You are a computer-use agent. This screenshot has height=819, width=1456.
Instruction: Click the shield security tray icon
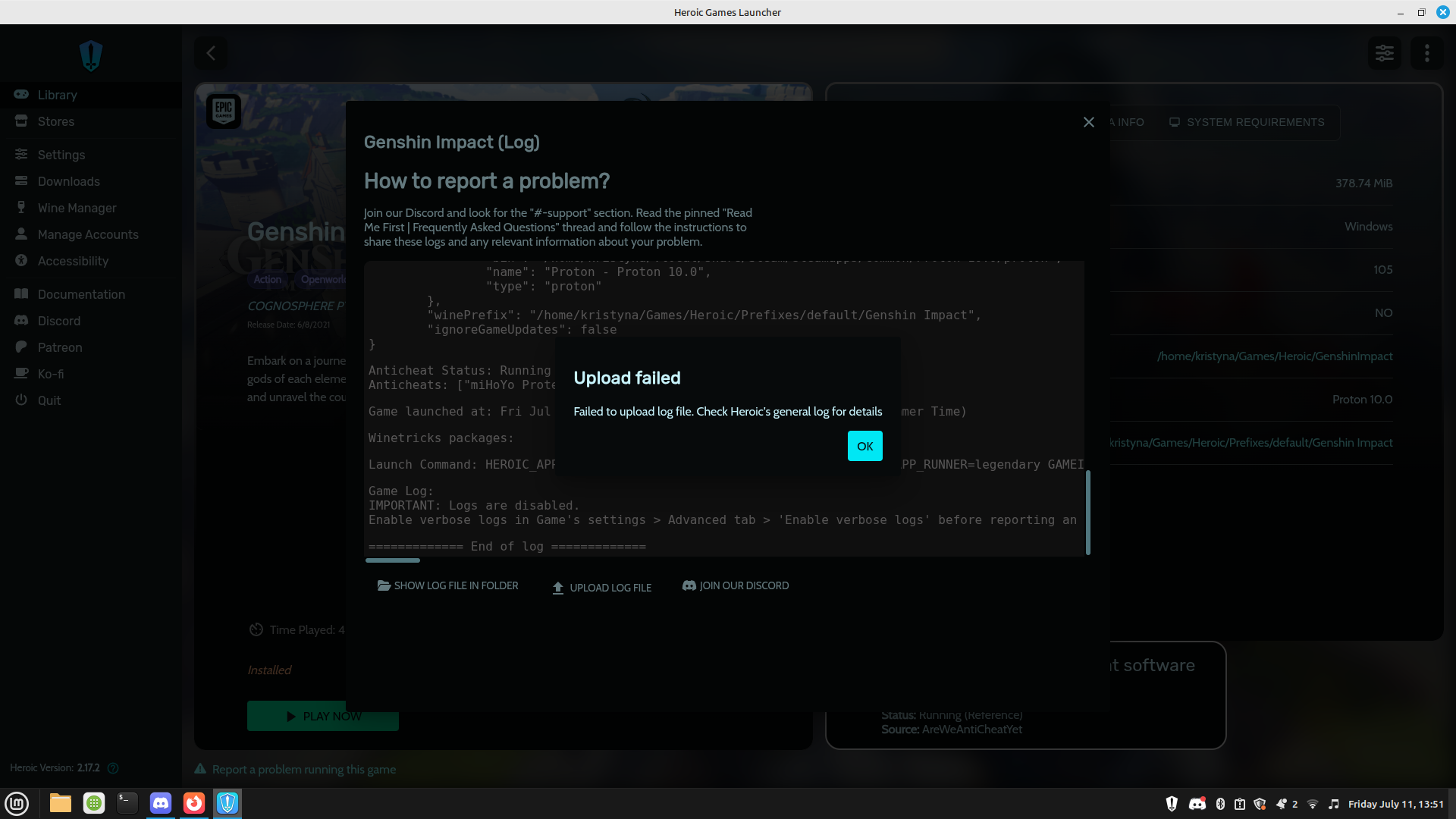1260,804
